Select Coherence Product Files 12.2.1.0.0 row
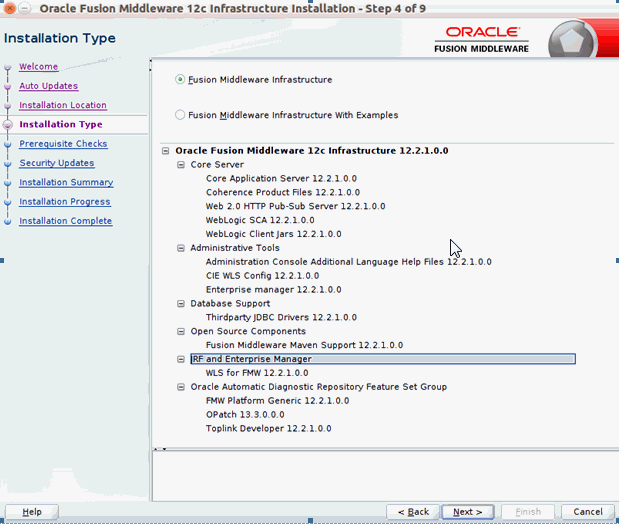This screenshot has width=619, height=524. [x=283, y=192]
